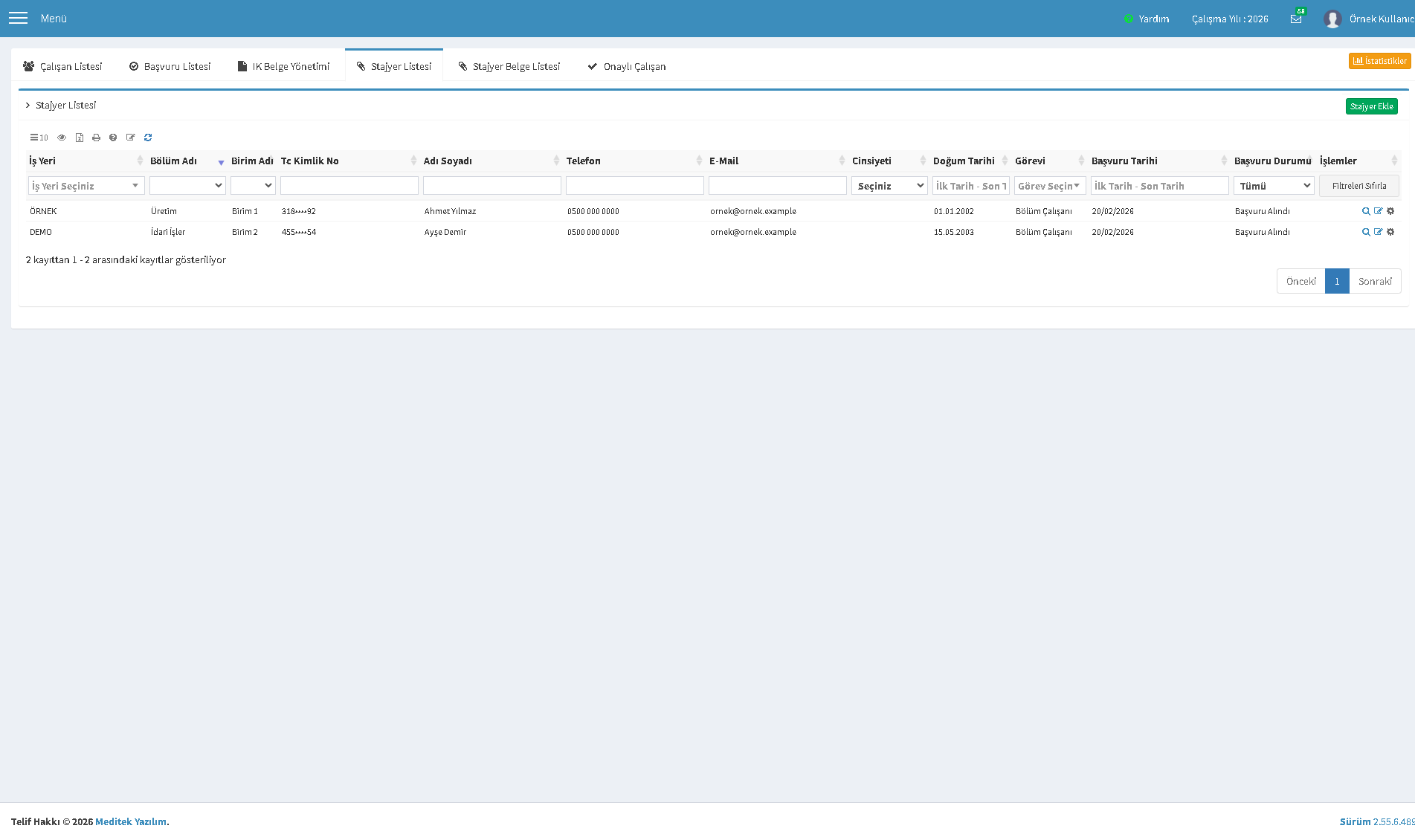Click the name Ayşe Demir
This screenshot has height=840, width=1415.
pos(445,232)
